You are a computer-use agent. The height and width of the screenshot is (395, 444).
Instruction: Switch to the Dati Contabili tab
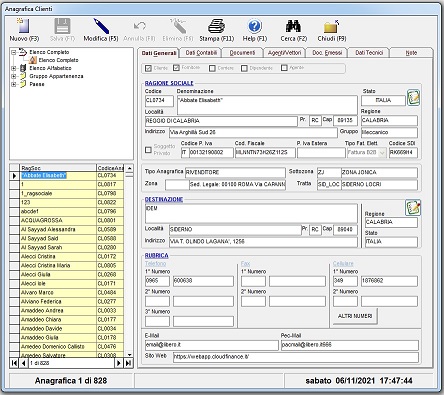pyautogui.click(x=201, y=53)
